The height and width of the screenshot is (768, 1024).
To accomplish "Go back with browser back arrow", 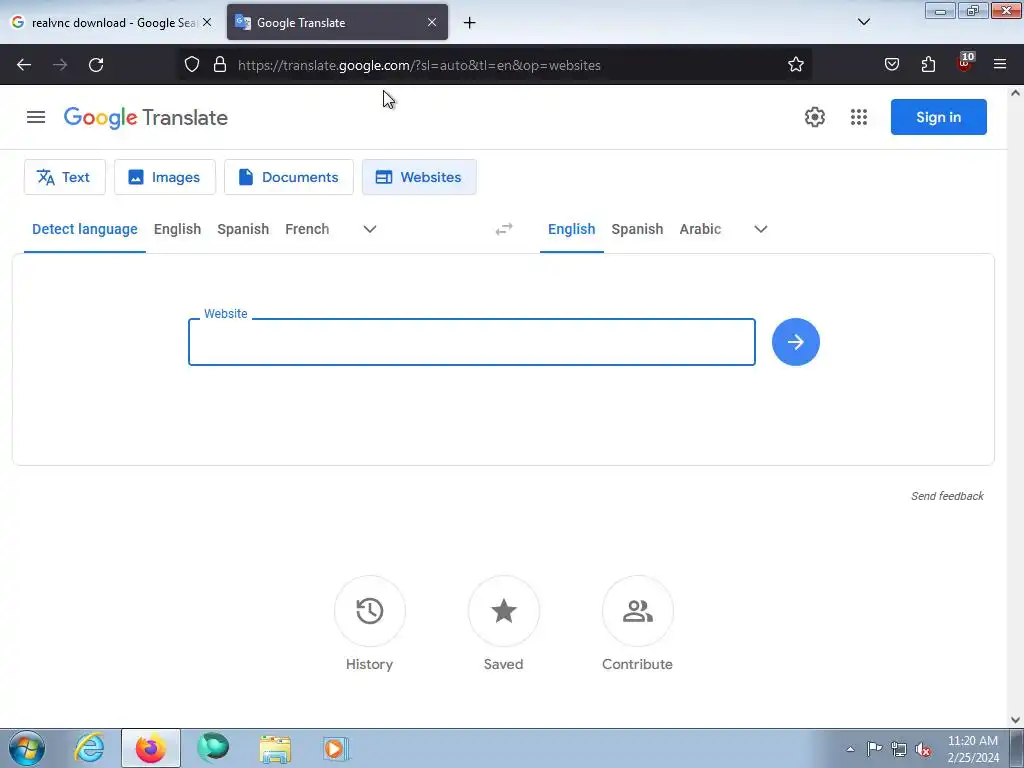I will pyautogui.click(x=24, y=65).
